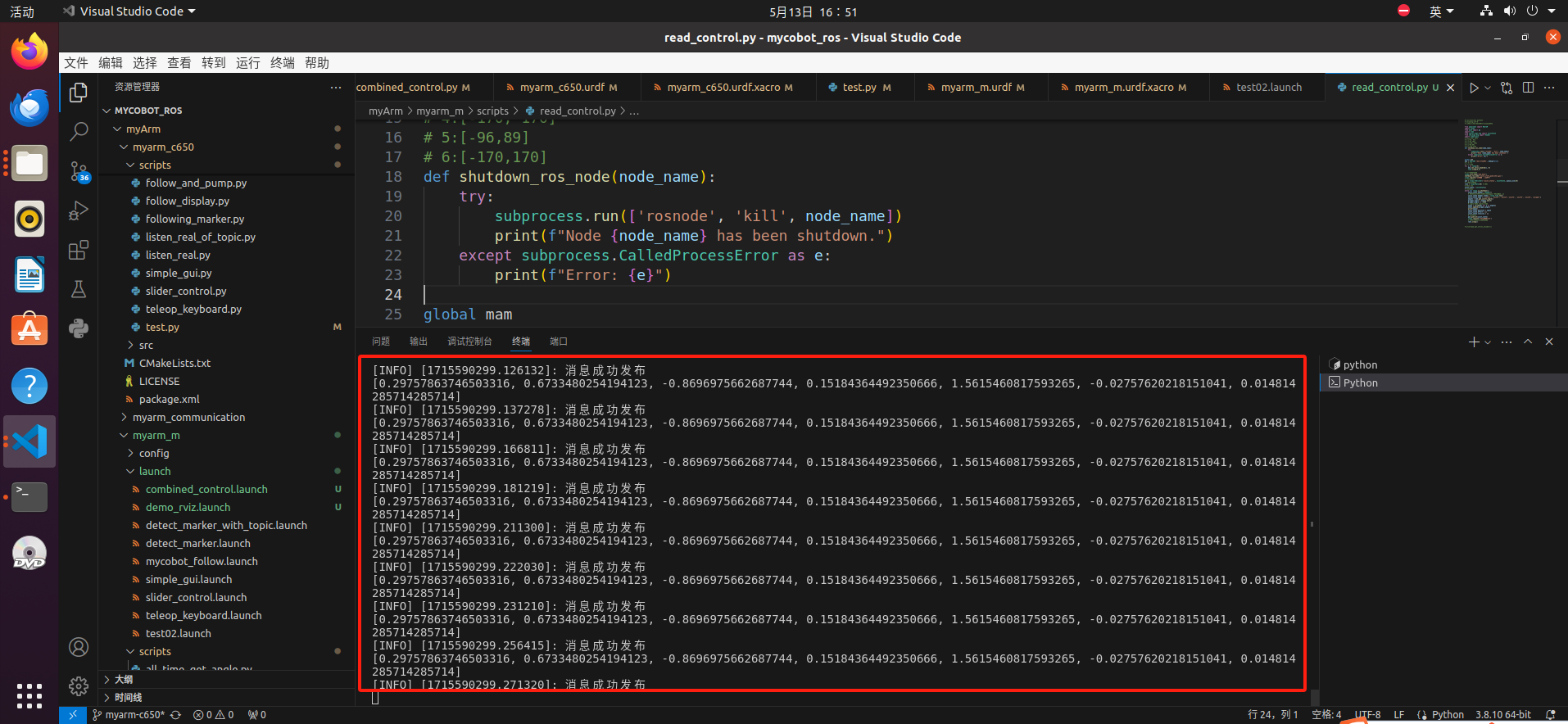The image size is (1568, 724).
Task: Open Source Control view with 36 badge
Action: point(79,171)
